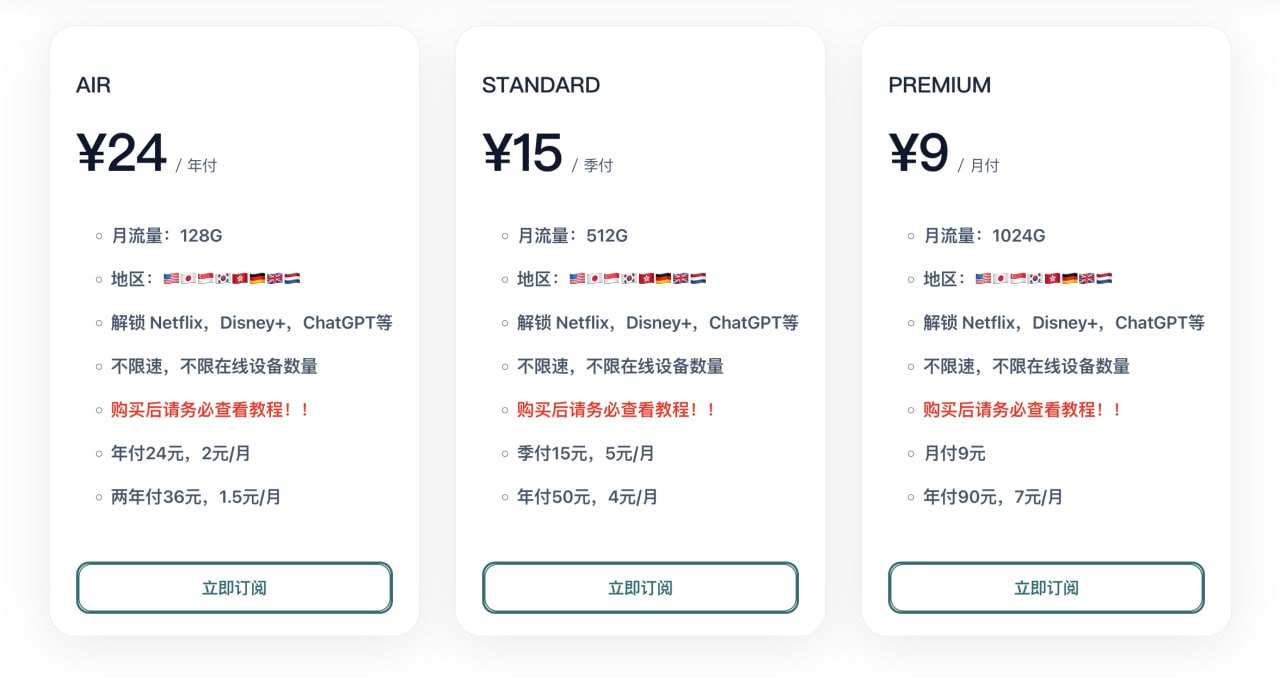Click the Hong Kong flag in STANDARD plan
Image resolution: width=1280 pixels, height=678 pixels.
(x=646, y=279)
